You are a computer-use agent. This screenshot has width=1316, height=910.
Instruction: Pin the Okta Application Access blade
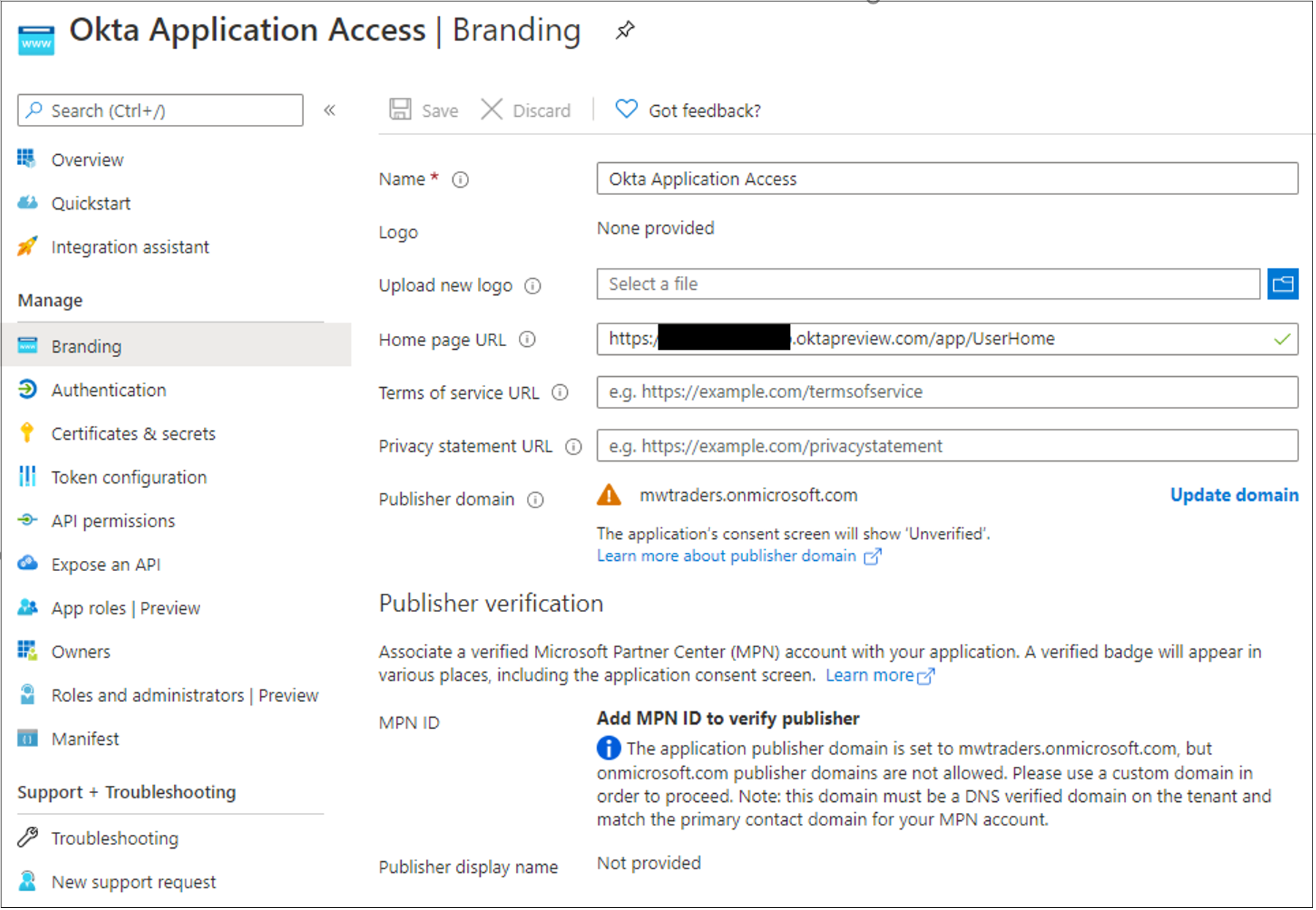point(625,31)
